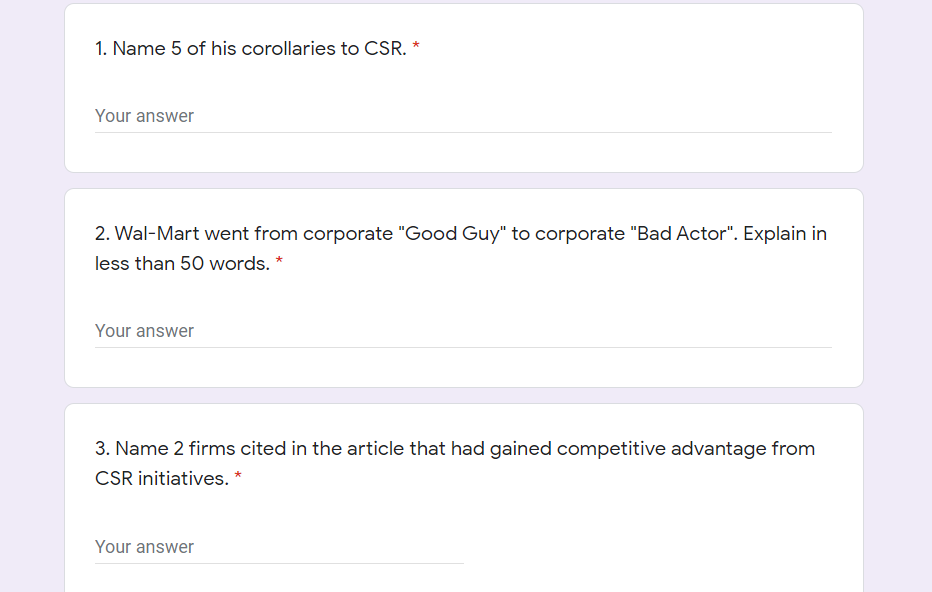Select the question 2 card about Wal-Mart
Screen dimensions: 932x592
[463, 285]
